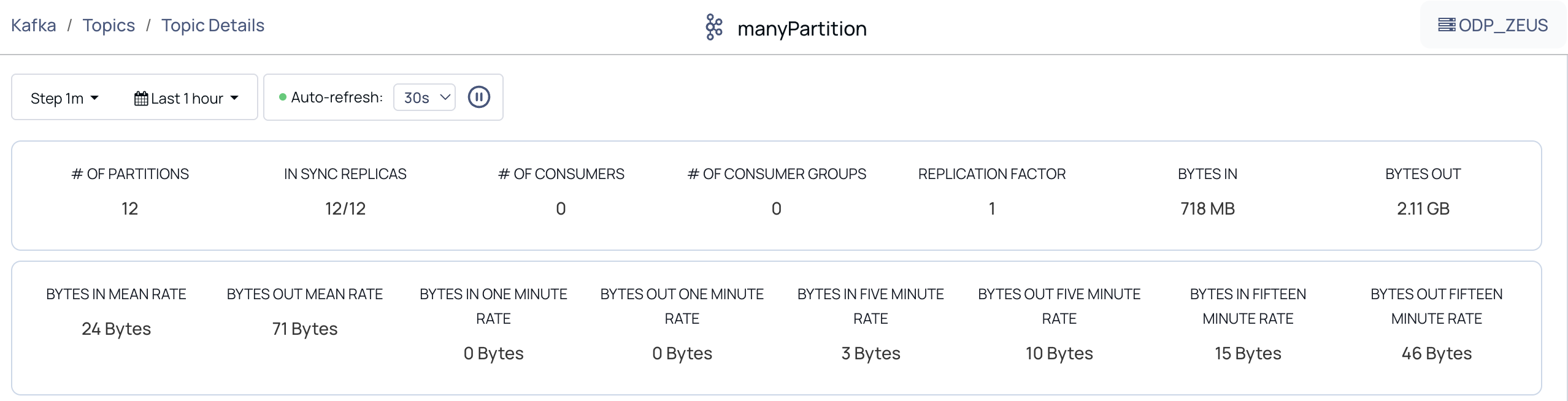Go to the Kafka breadcrumb
1568x401 pixels.
[34, 25]
